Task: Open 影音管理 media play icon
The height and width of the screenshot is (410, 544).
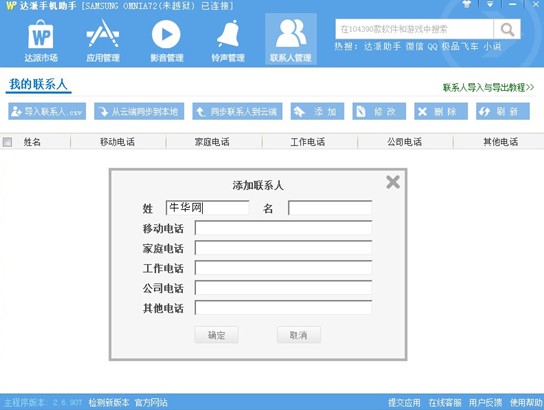Action: (167, 41)
